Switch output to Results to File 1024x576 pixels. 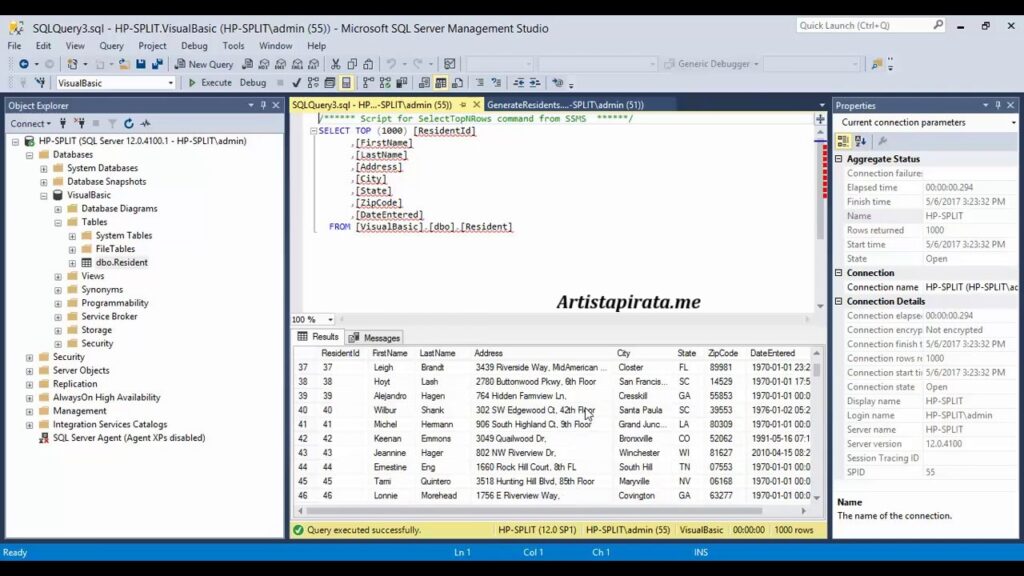(x=457, y=83)
